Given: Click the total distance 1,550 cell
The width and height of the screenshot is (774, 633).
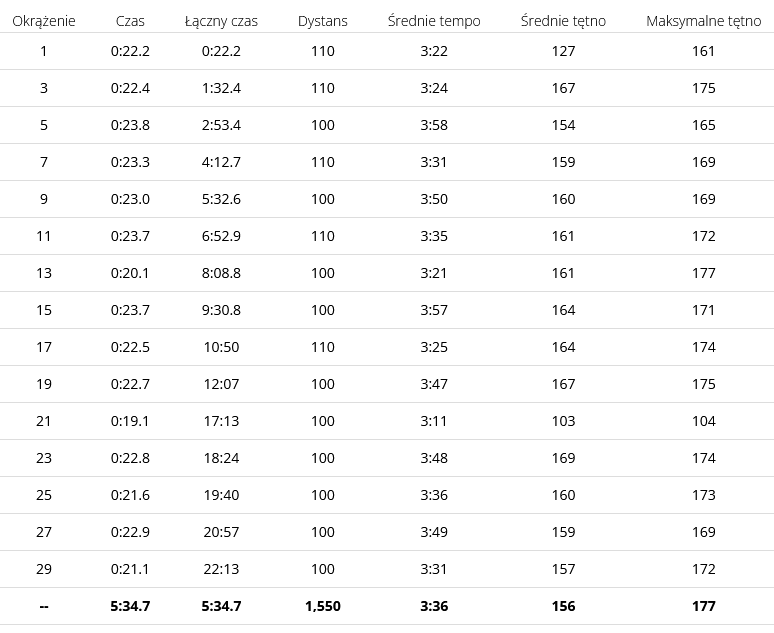Looking at the screenshot, I should (x=322, y=606).
